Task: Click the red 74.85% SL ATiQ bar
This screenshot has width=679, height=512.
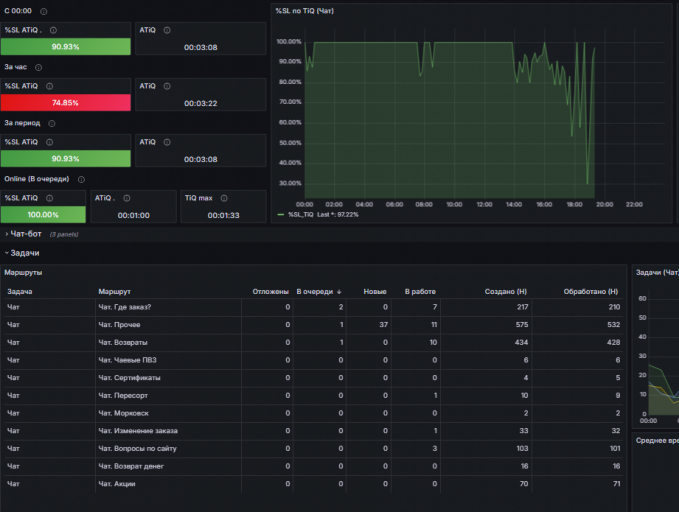Action: [x=65, y=103]
